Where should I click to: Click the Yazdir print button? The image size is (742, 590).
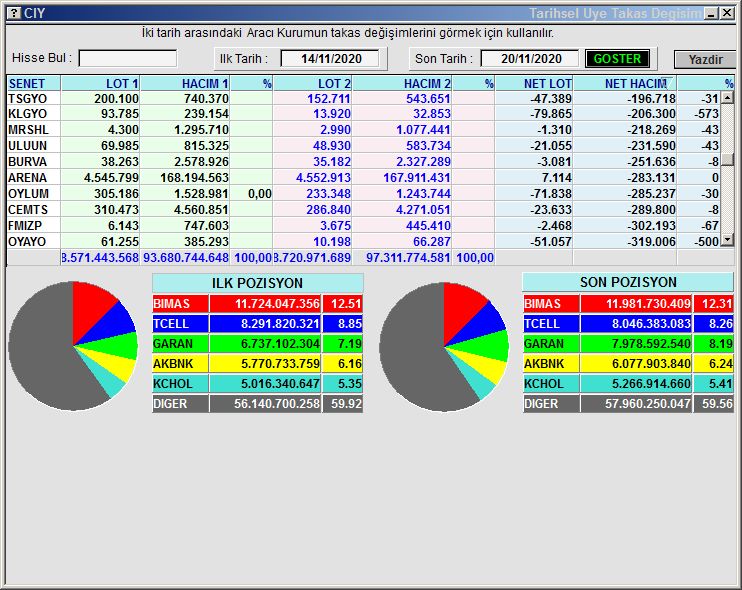tap(705, 60)
